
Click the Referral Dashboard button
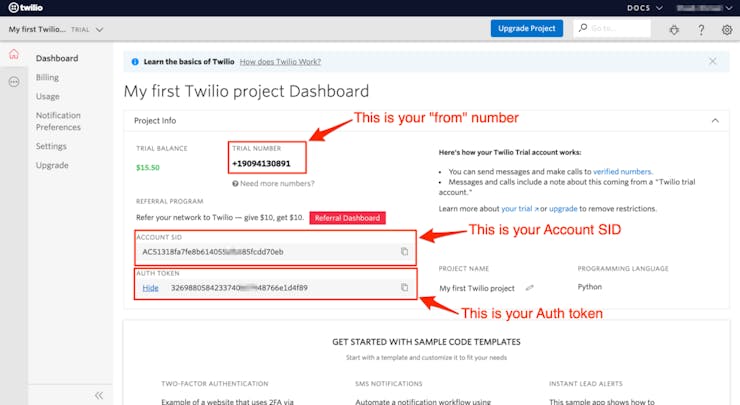pyautogui.click(x=347, y=218)
